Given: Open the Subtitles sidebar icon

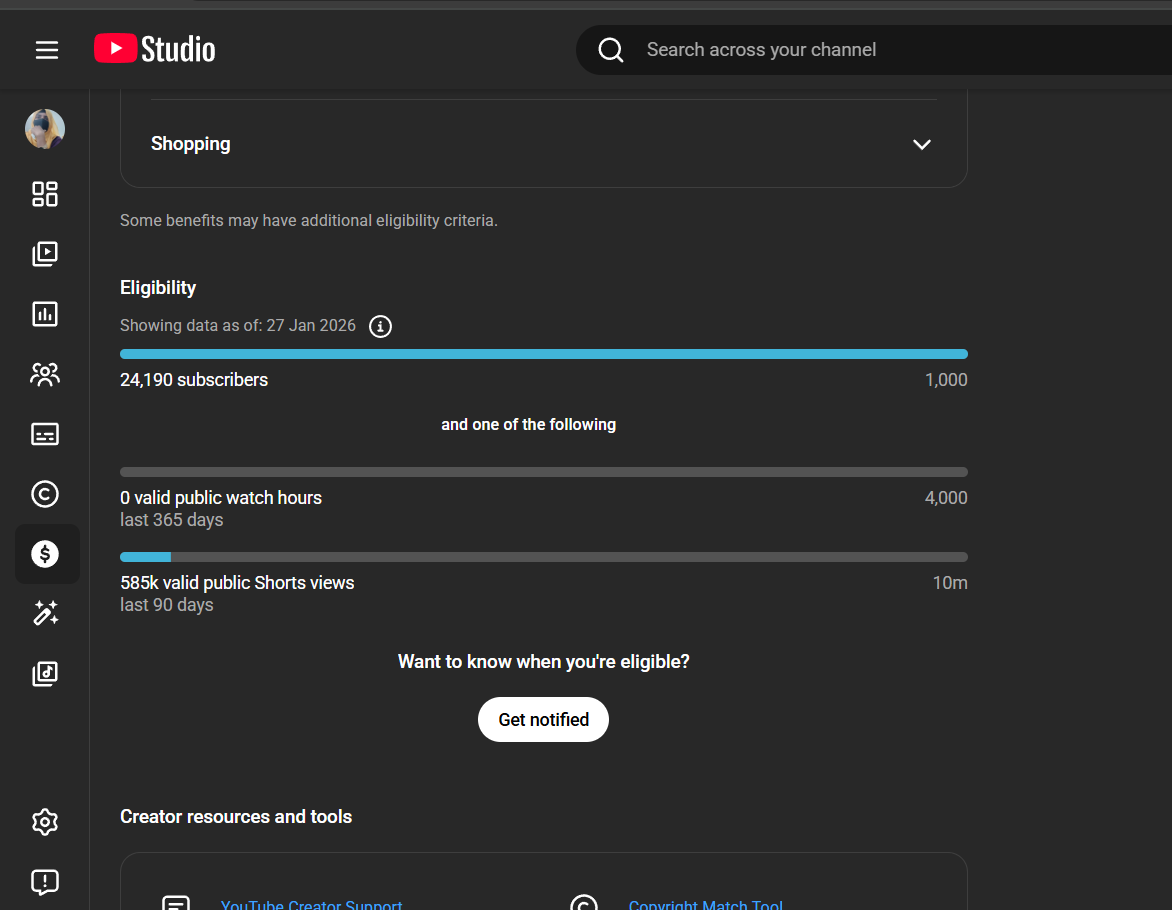Looking at the screenshot, I should tap(45, 434).
